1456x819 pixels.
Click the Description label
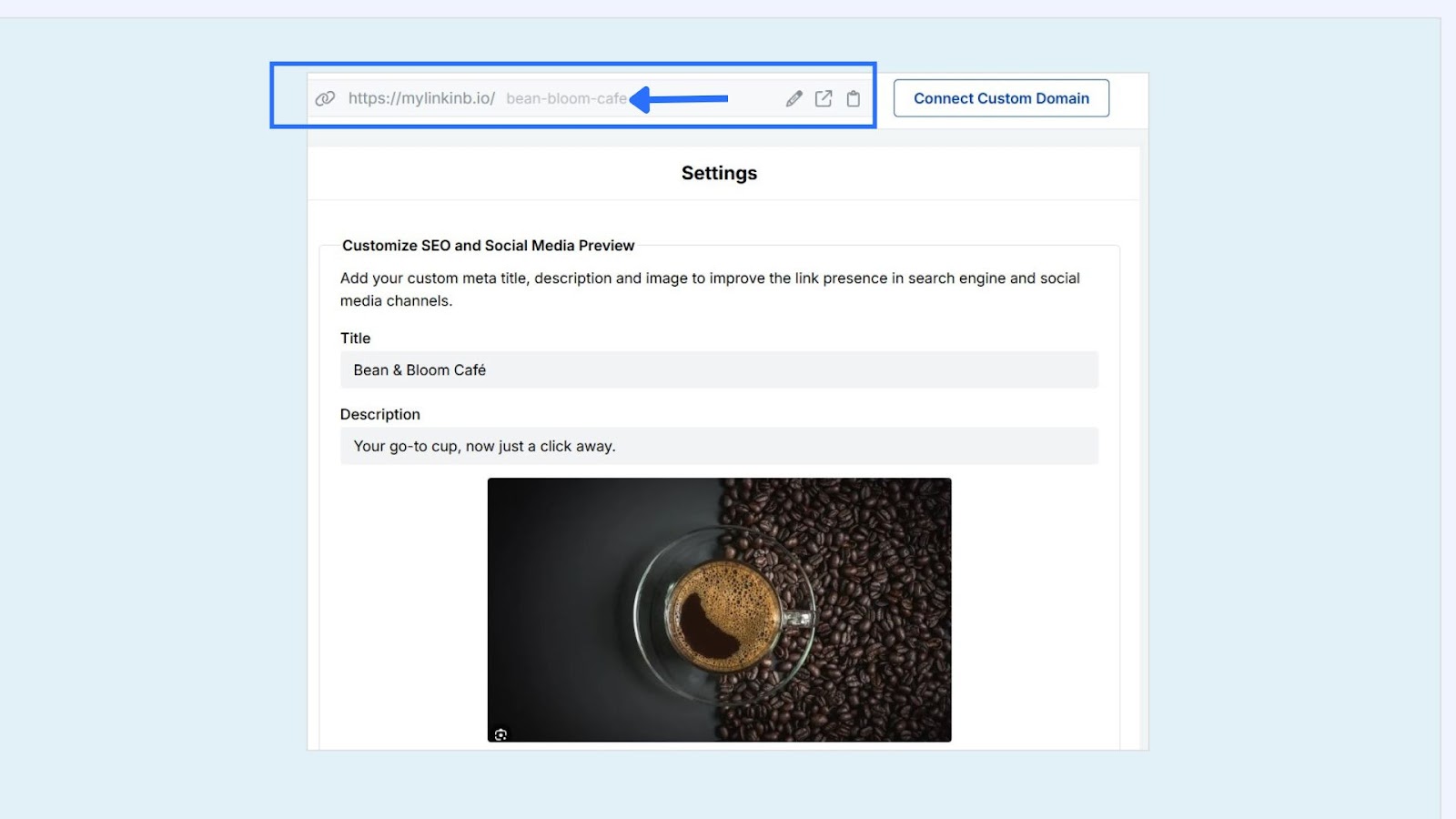(380, 414)
